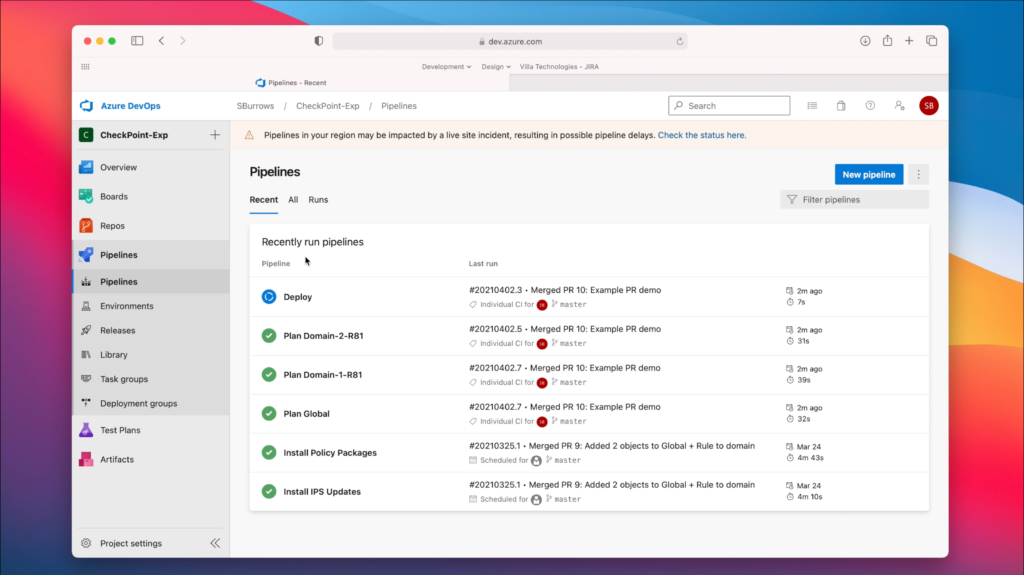The height and width of the screenshot is (575, 1024).
Task: Click the SBurrows breadcrumb
Action: pos(255,106)
